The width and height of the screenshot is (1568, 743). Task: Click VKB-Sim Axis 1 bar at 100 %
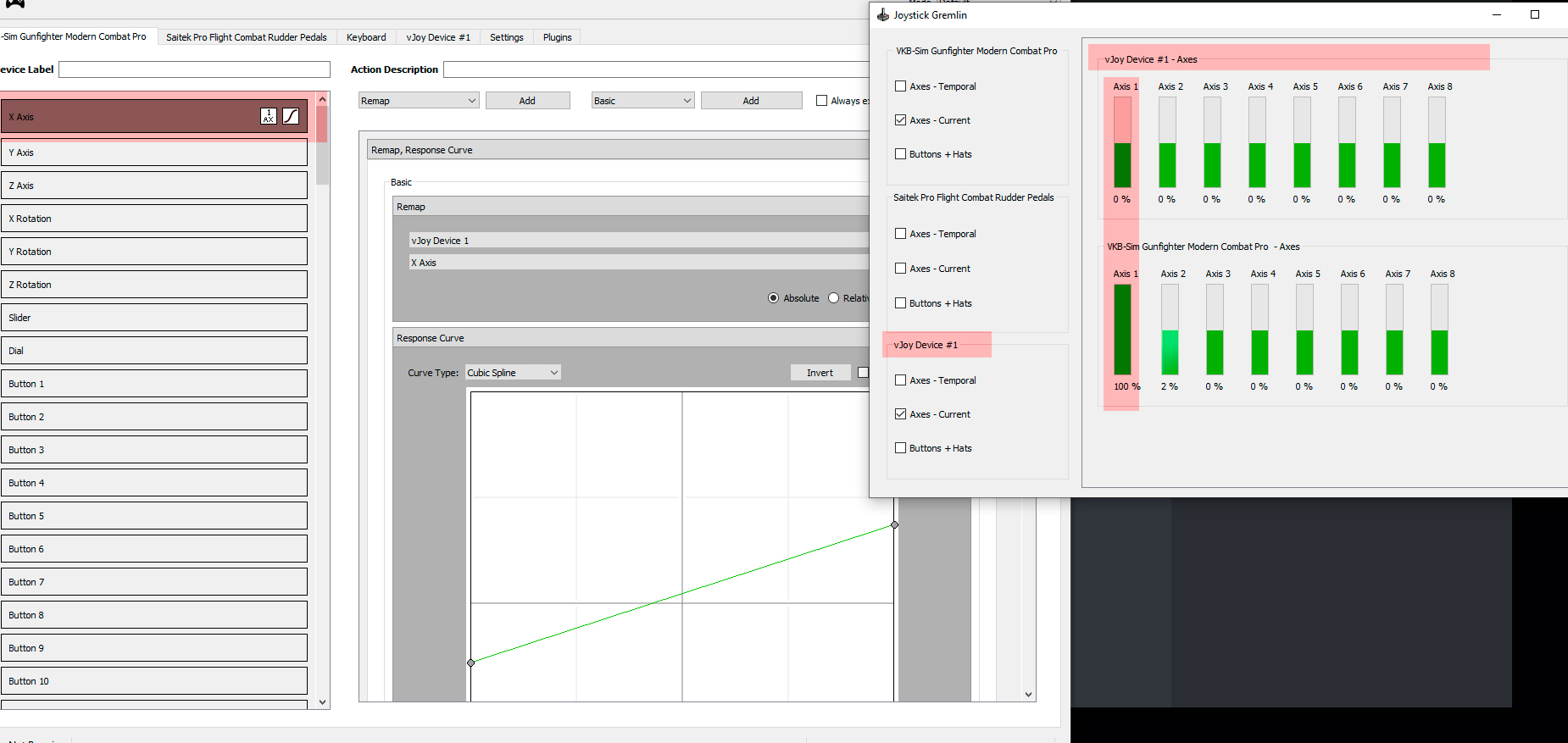click(x=1122, y=330)
